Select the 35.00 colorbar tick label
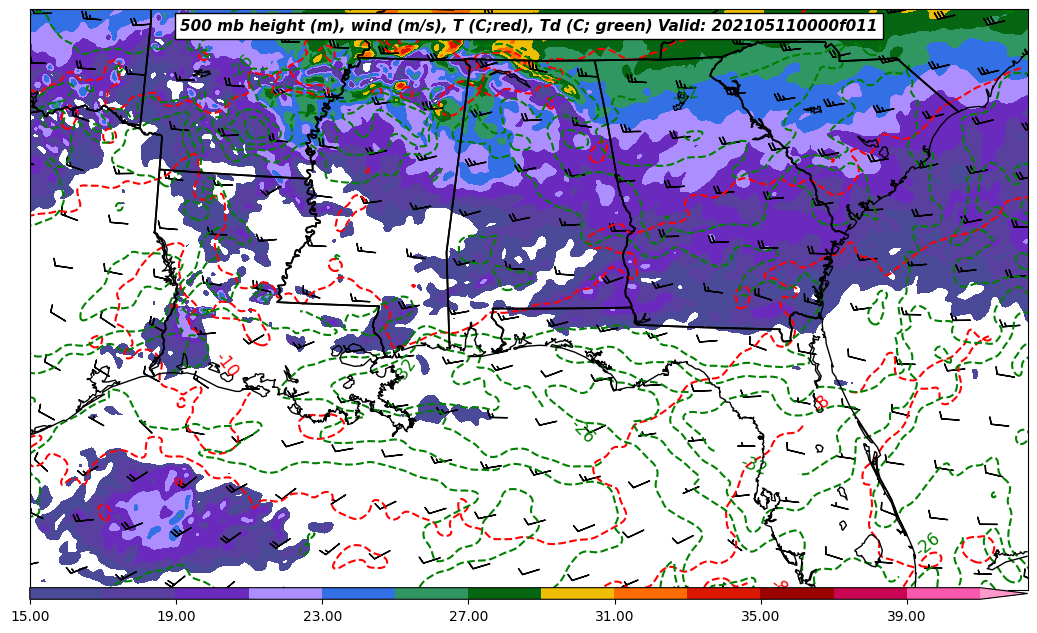1037x633 pixels. point(760,617)
